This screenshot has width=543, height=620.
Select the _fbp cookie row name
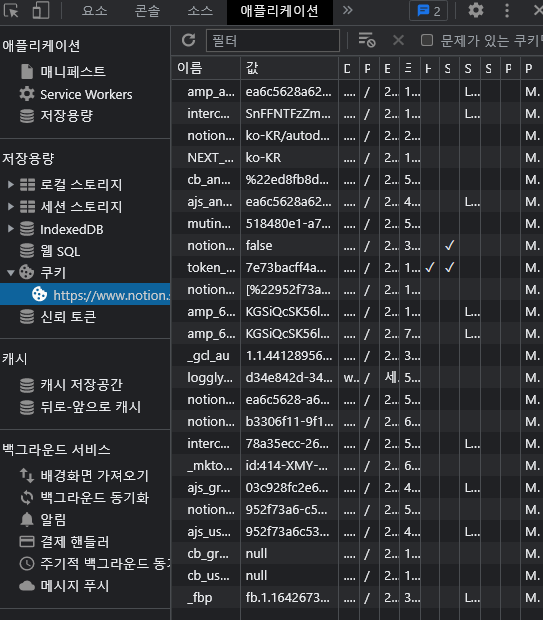(x=200, y=598)
